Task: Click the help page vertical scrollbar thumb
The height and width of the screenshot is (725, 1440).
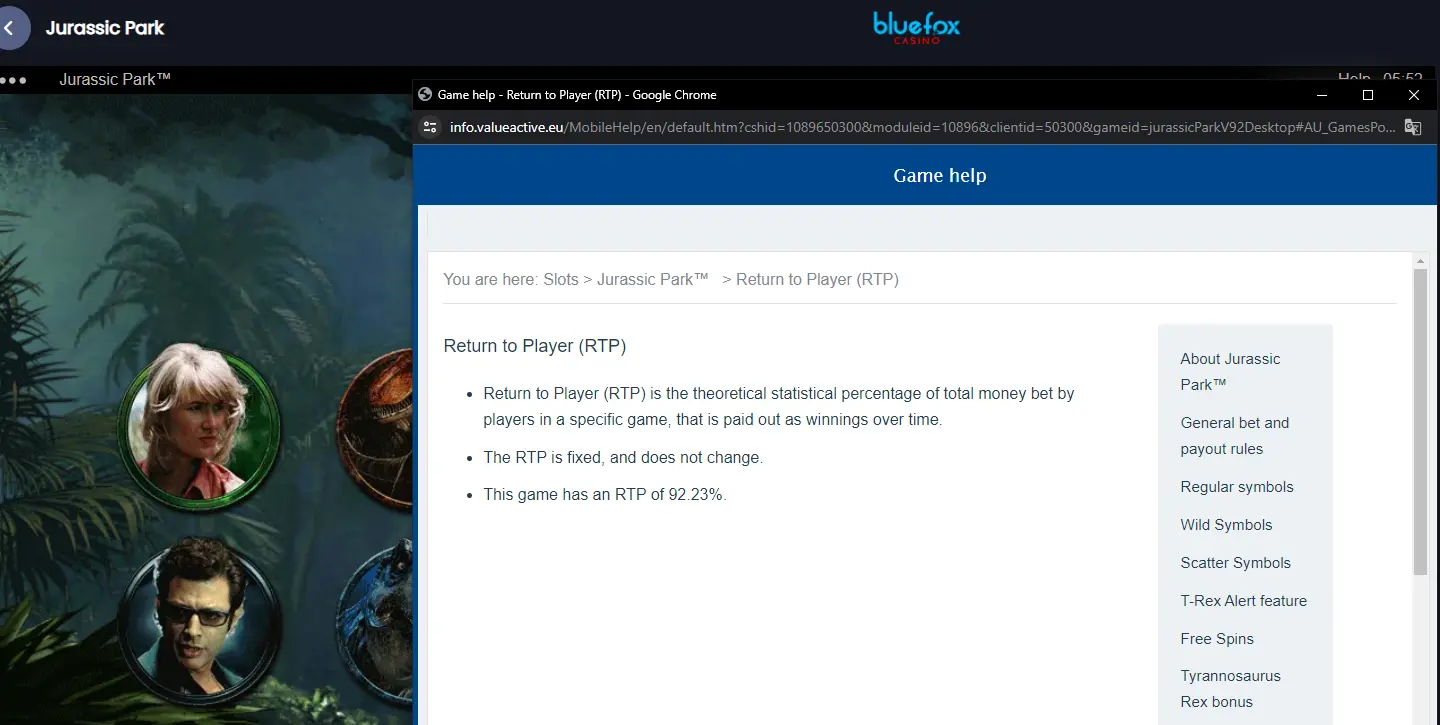Action: (1419, 422)
